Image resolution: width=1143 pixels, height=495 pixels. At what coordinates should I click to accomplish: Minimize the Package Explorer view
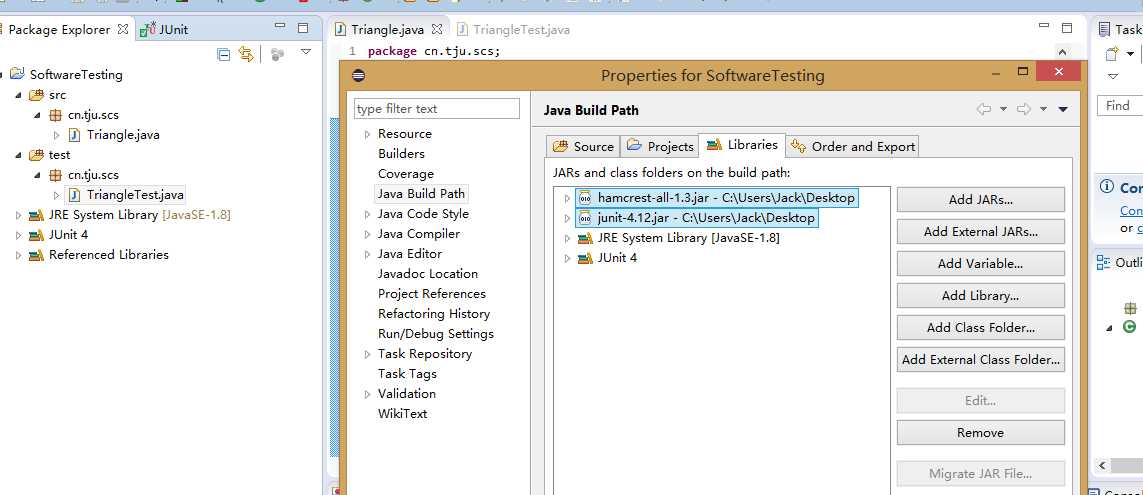coord(280,26)
